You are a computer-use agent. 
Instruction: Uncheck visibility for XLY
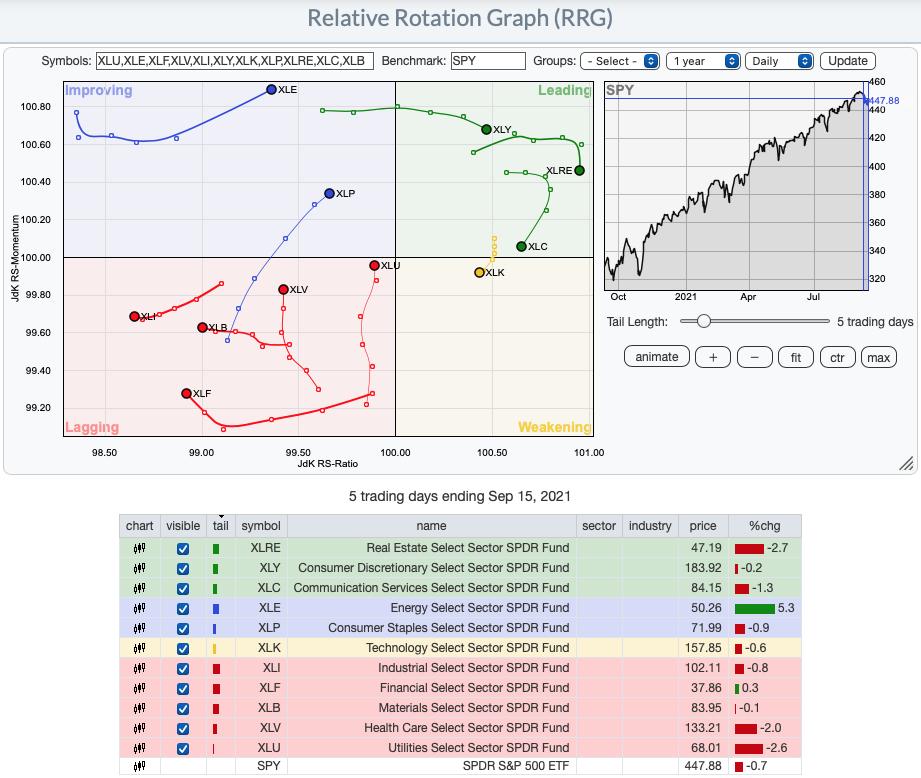click(x=183, y=568)
